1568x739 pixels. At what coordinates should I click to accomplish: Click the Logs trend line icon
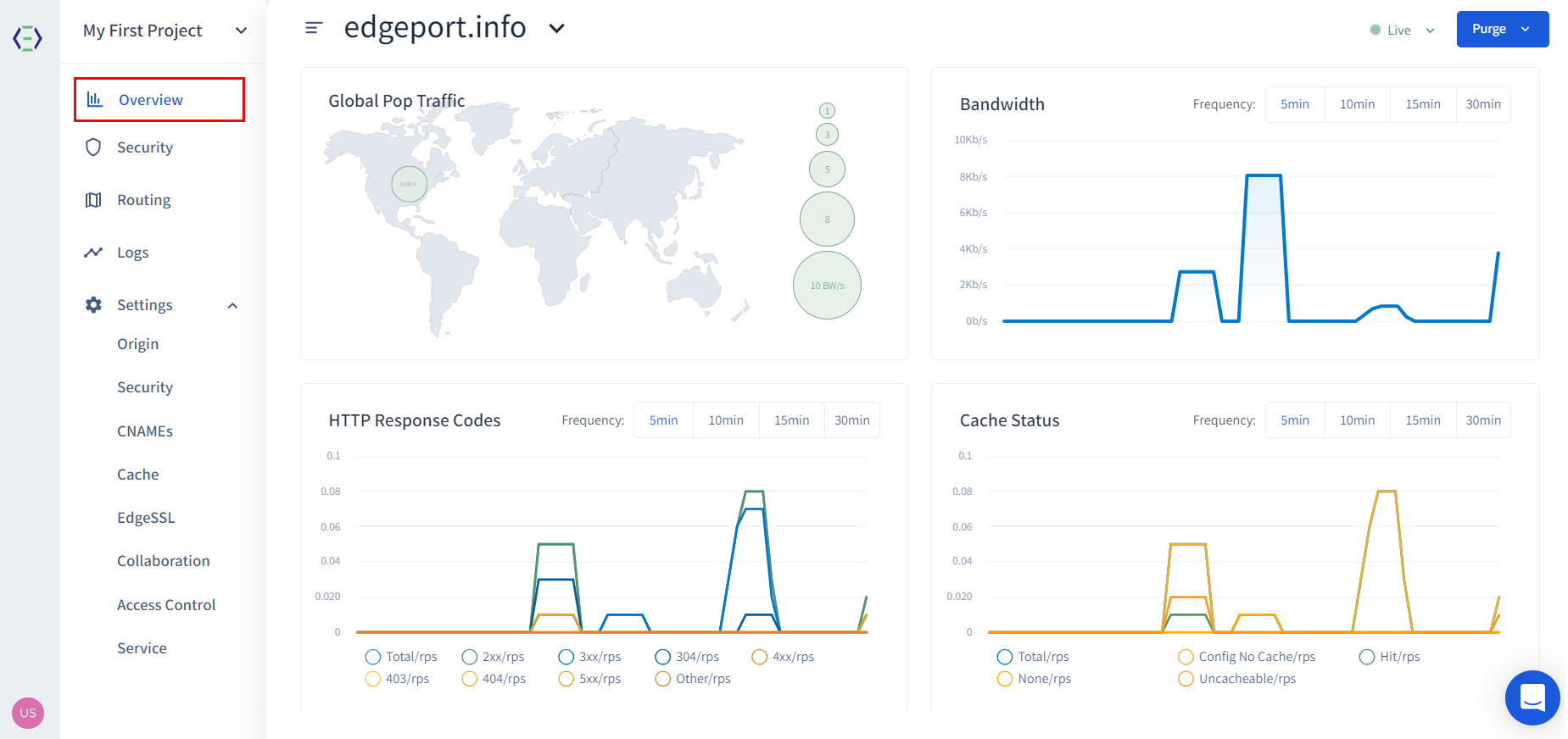pos(93,253)
